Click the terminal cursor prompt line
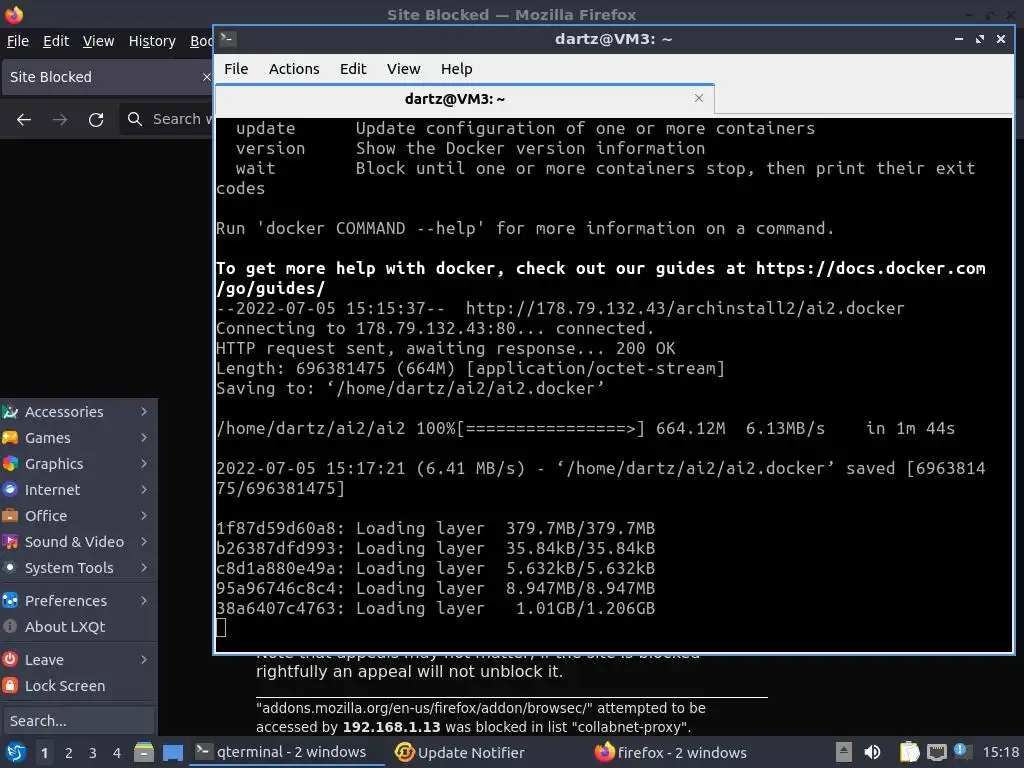Image resolution: width=1024 pixels, height=768 pixels. click(x=221, y=627)
